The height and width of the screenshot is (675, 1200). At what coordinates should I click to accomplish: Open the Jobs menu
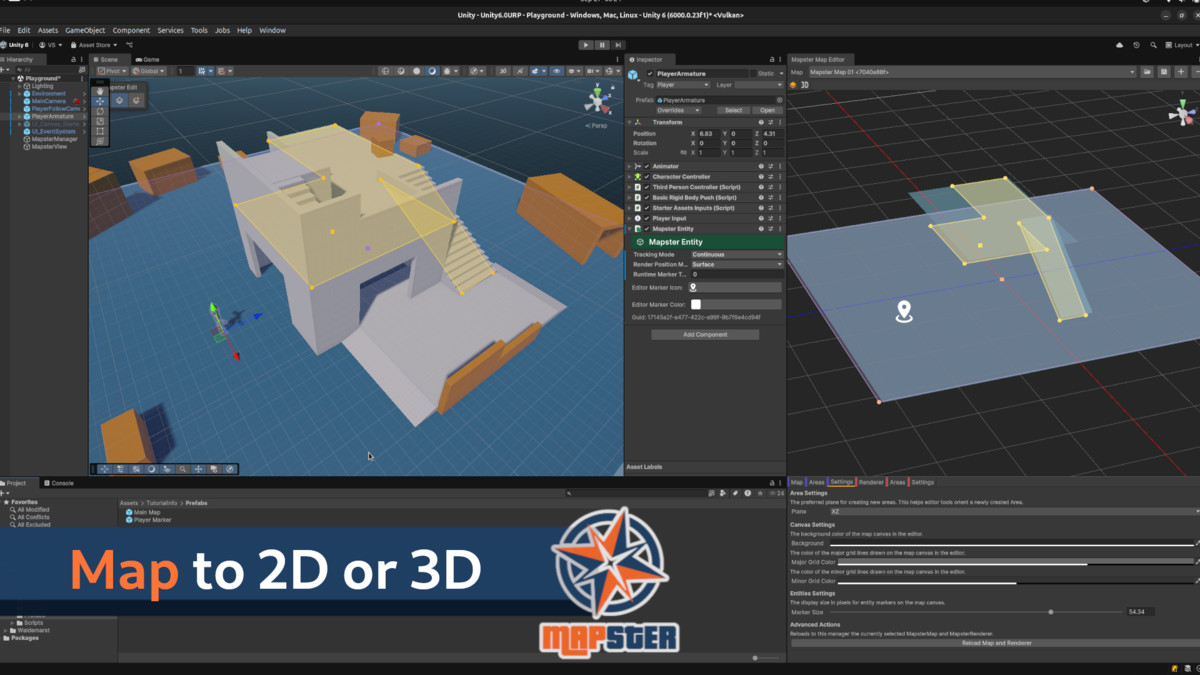222,31
